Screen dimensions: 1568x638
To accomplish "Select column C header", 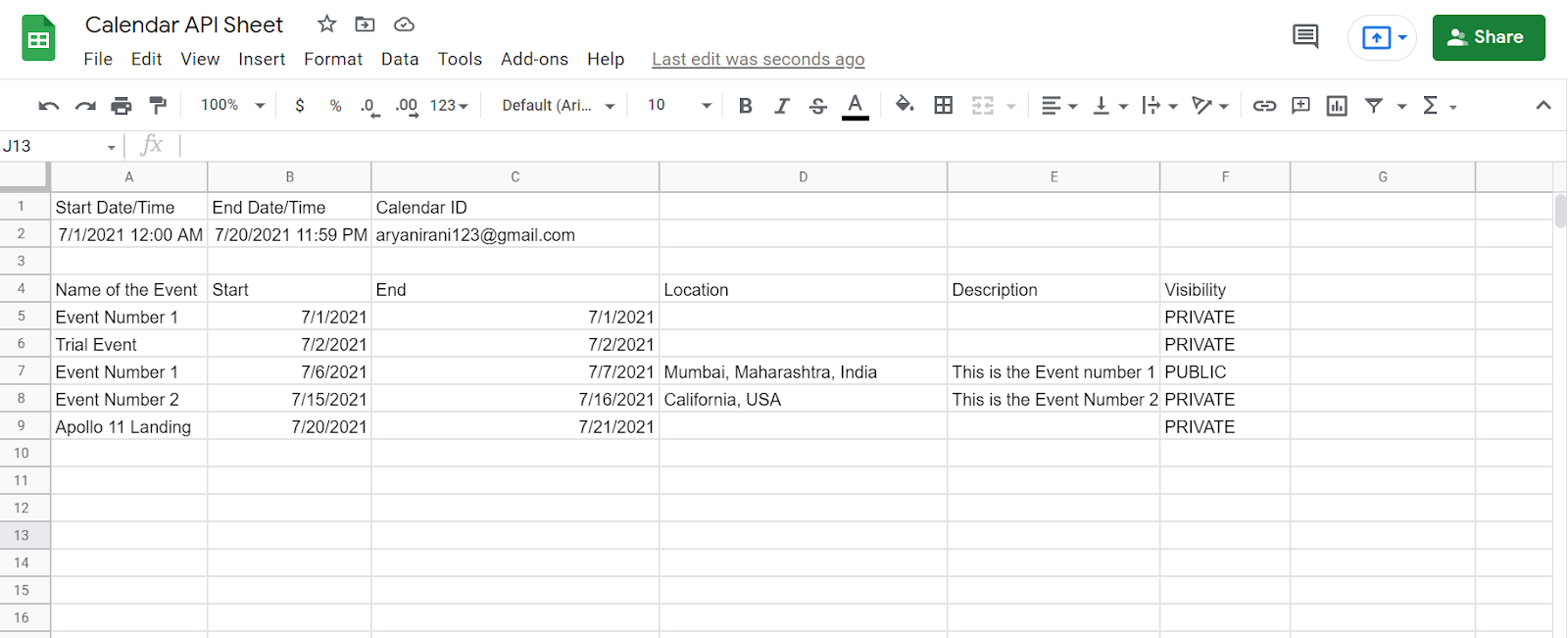I will [515, 177].
